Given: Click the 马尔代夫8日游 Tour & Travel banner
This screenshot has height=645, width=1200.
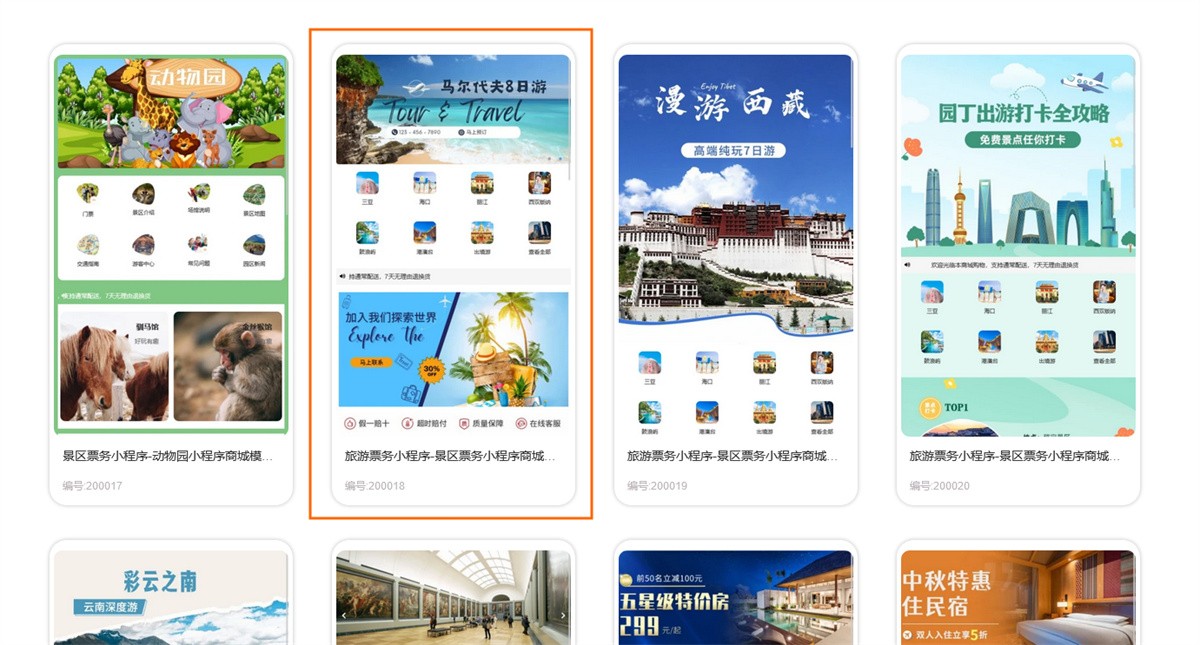Looking at the screenshot, I should tap(453, 109).
